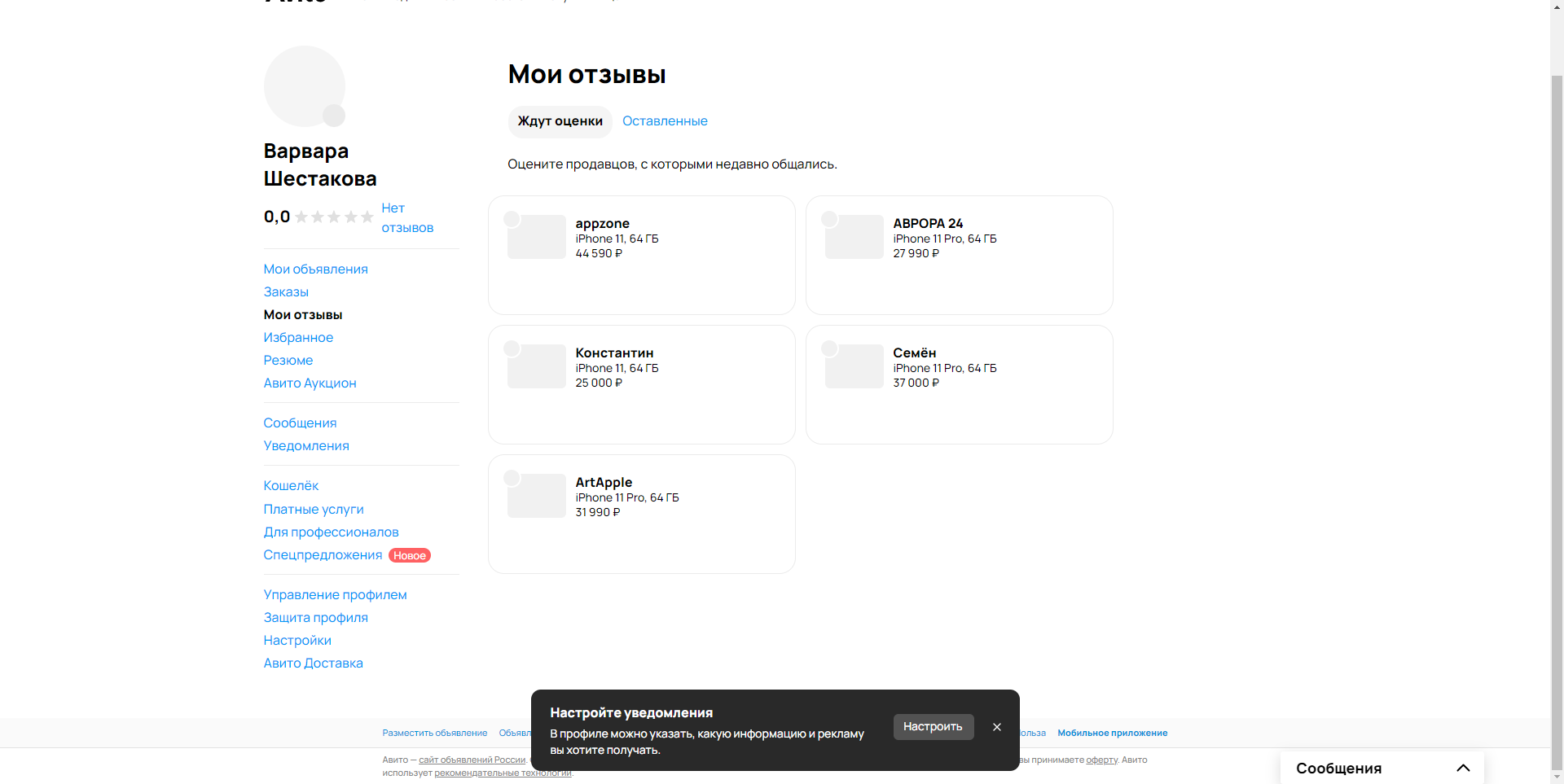Open Резюме in sidebar
Viewport: 1564px width, 784px height.
point(288,361)
